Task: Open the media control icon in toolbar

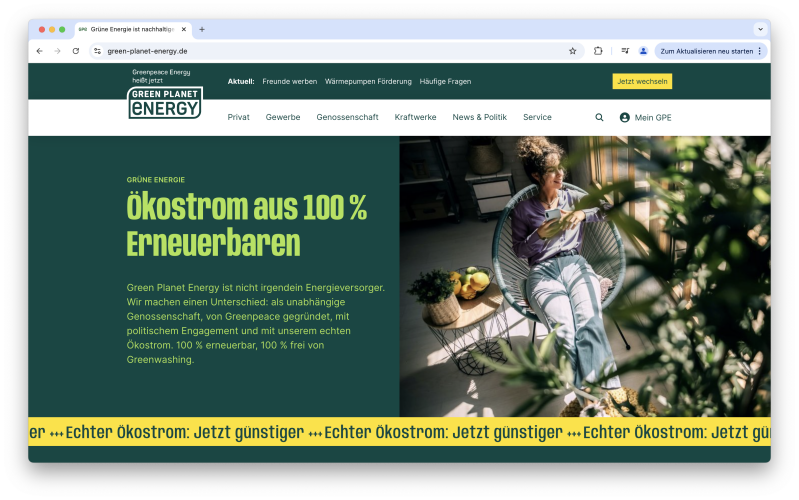Action: coord(625,51)
